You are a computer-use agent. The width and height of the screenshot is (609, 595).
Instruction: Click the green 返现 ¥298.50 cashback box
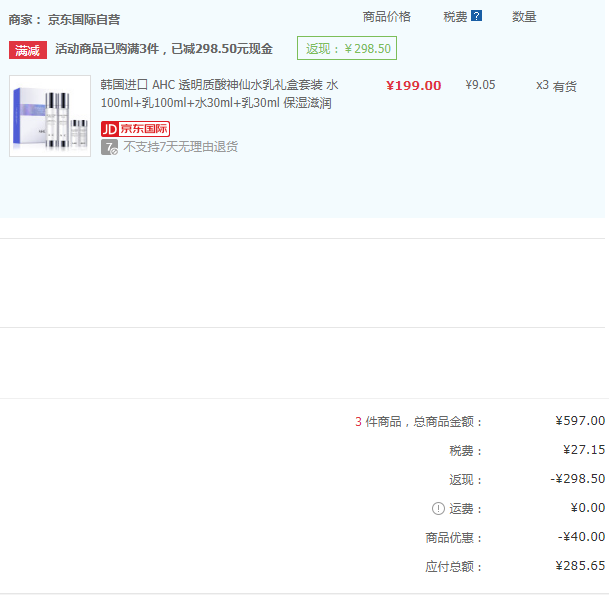click(x=347, y=48)
